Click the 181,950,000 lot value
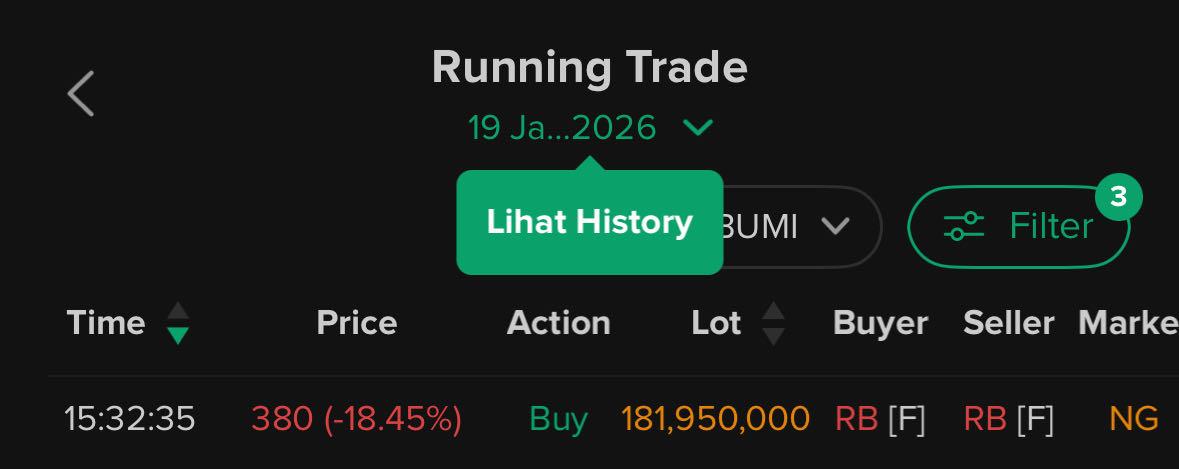The width and height of the screenshot is (1179, 469). 715,419
